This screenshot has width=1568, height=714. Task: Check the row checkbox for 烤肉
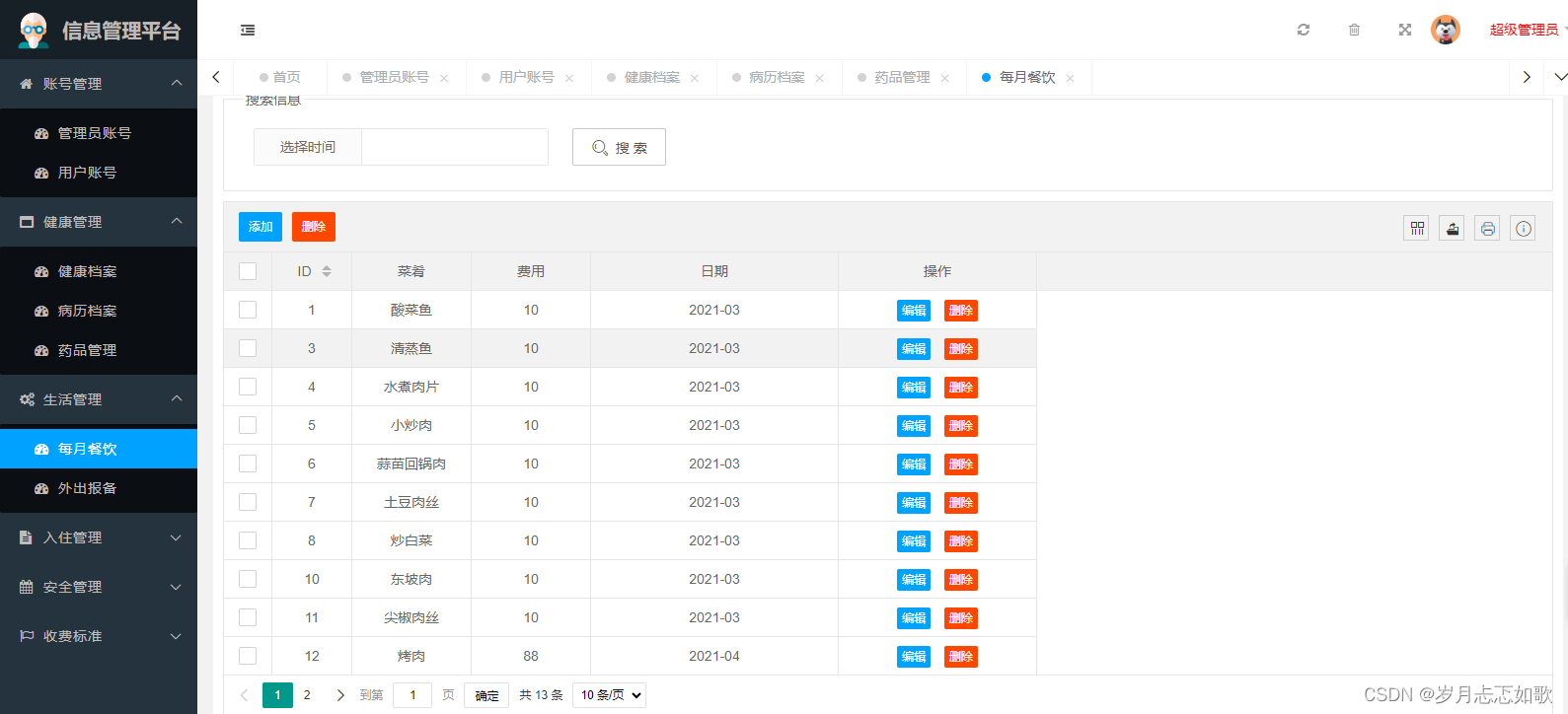coord(248,656)
